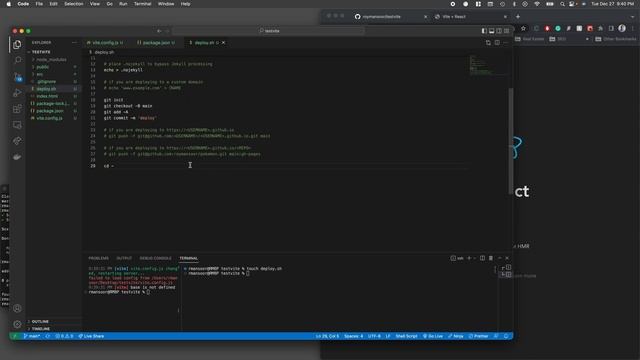640x360 pixels.
Task: Open the Terminal menu in the menu bar
Action: tap(142, 4)
